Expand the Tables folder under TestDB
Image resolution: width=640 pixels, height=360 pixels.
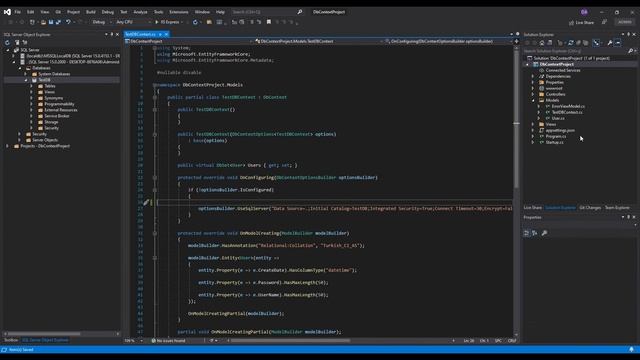pos(31,86)
